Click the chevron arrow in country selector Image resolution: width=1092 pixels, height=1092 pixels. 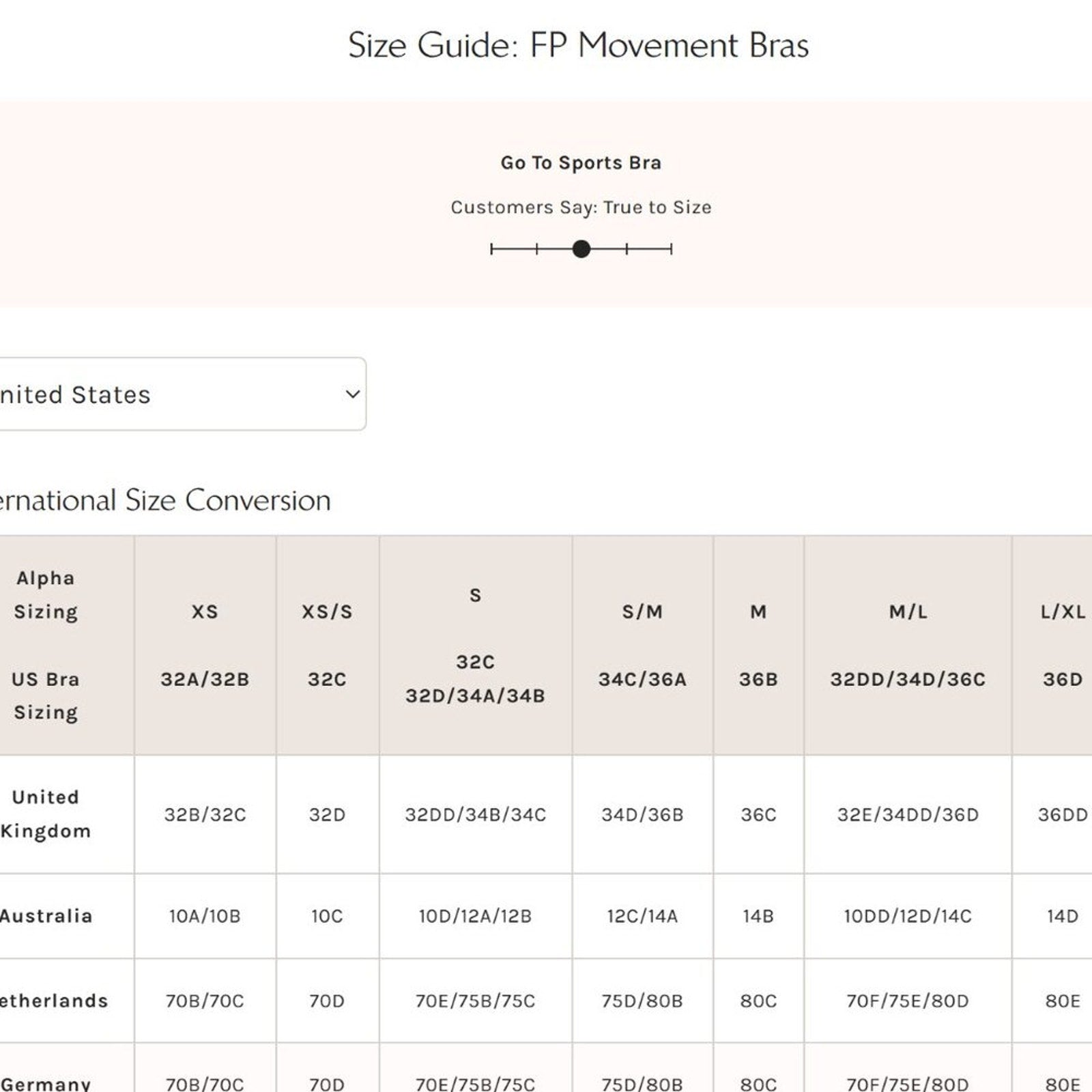pos(352,394)
